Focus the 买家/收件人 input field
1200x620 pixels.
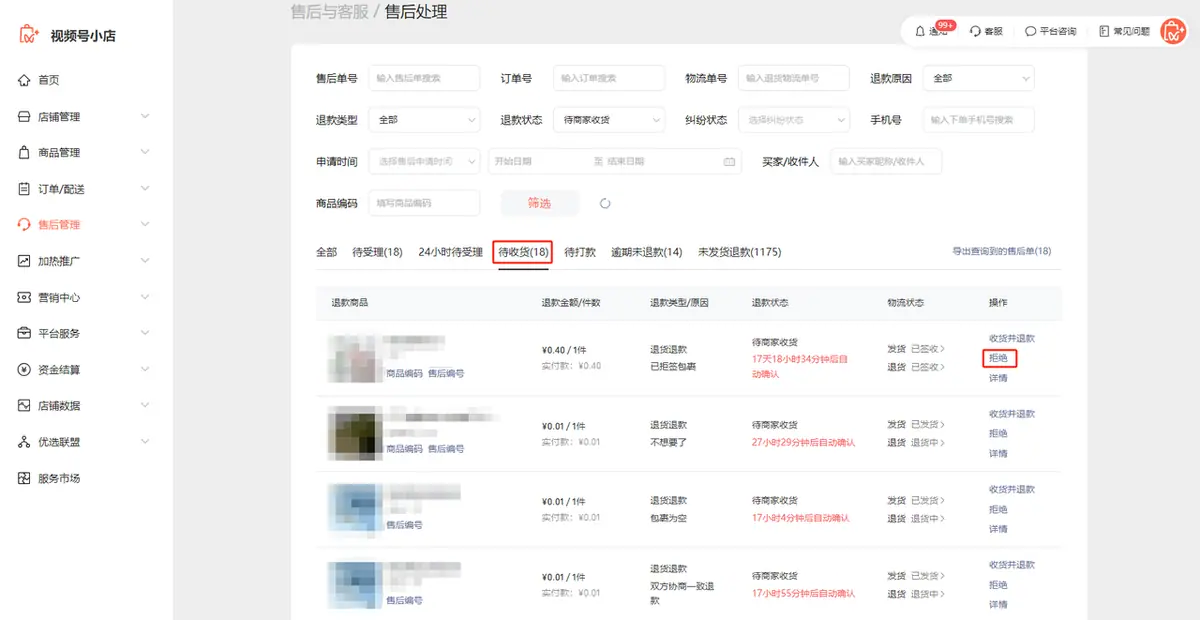pyautogui.click(x=886, y=161)
